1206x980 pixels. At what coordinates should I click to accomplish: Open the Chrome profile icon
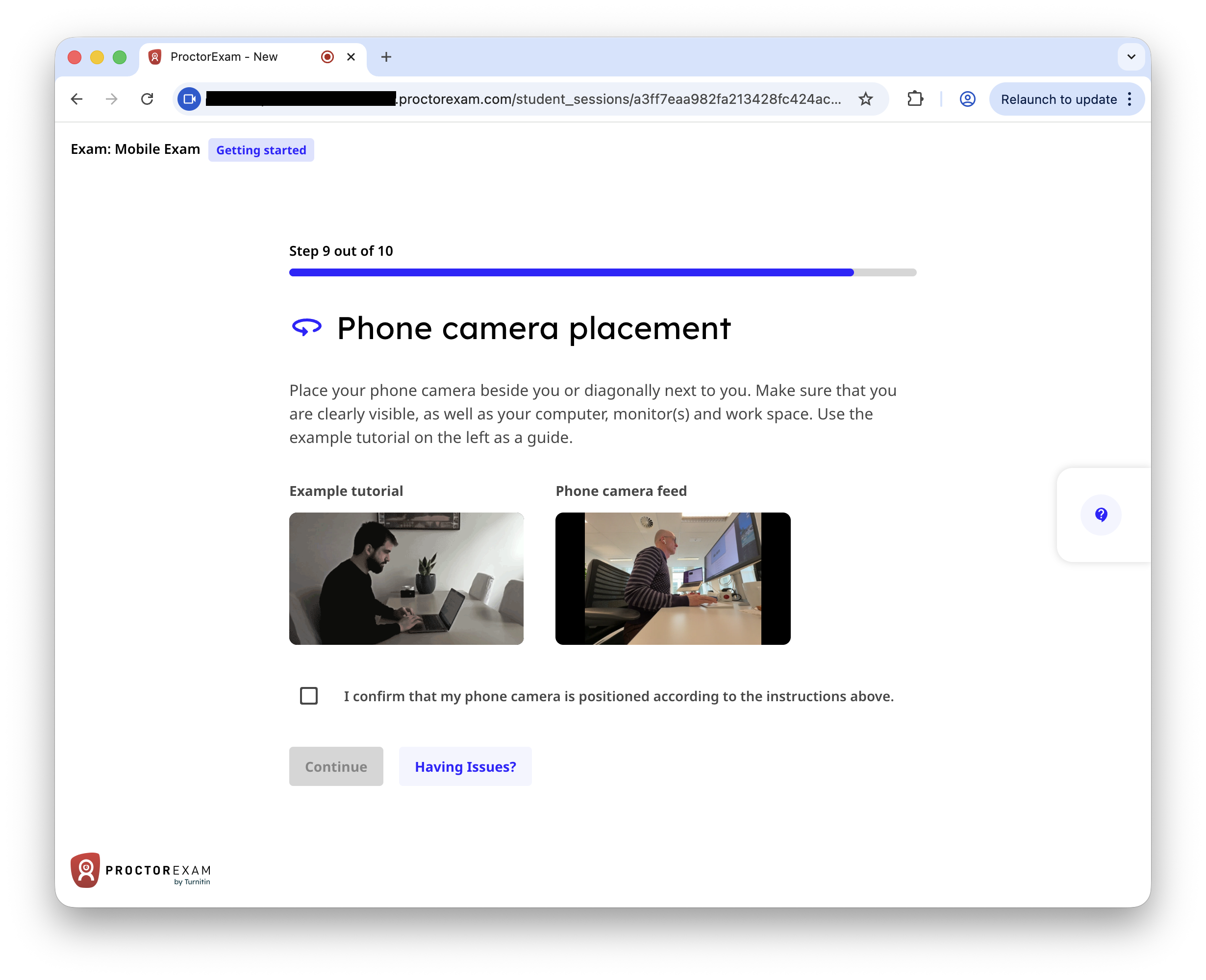tap(968, 99)
